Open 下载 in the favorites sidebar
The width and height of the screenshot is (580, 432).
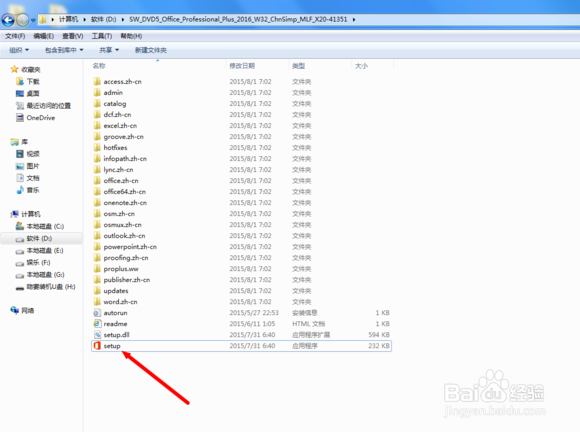point(27,81)
